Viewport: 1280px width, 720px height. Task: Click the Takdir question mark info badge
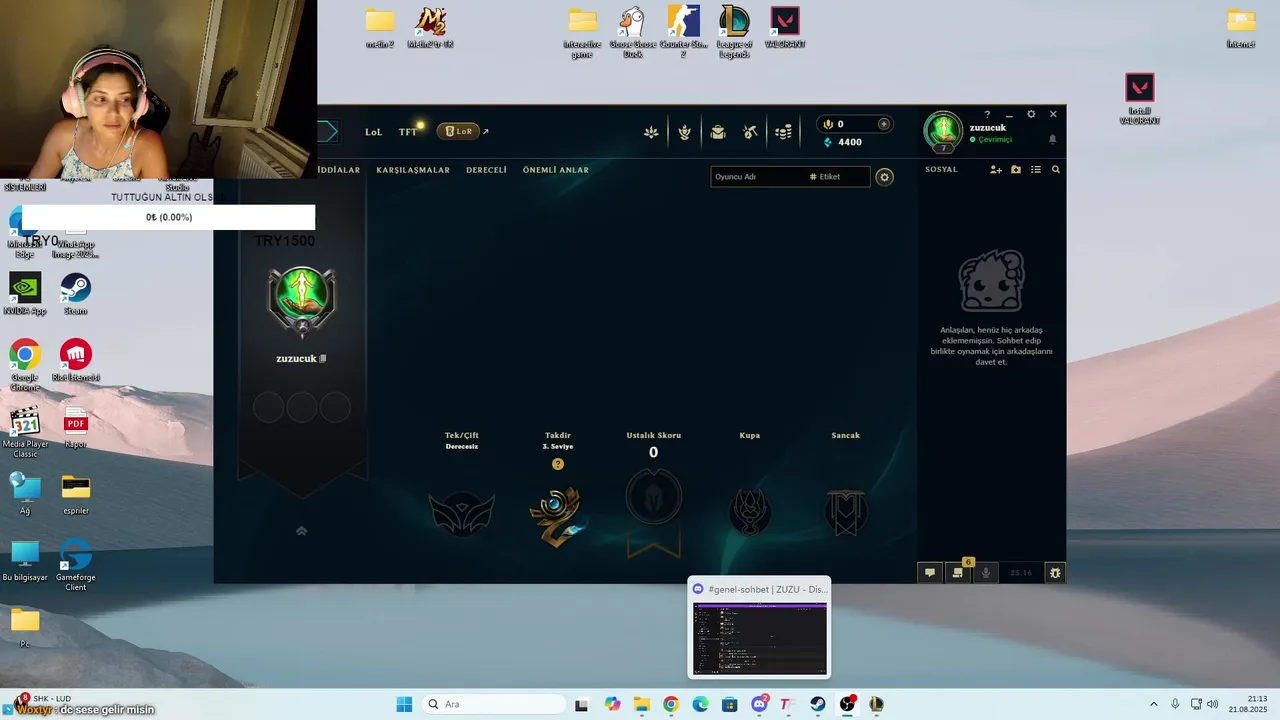click(x=558, y=464)
